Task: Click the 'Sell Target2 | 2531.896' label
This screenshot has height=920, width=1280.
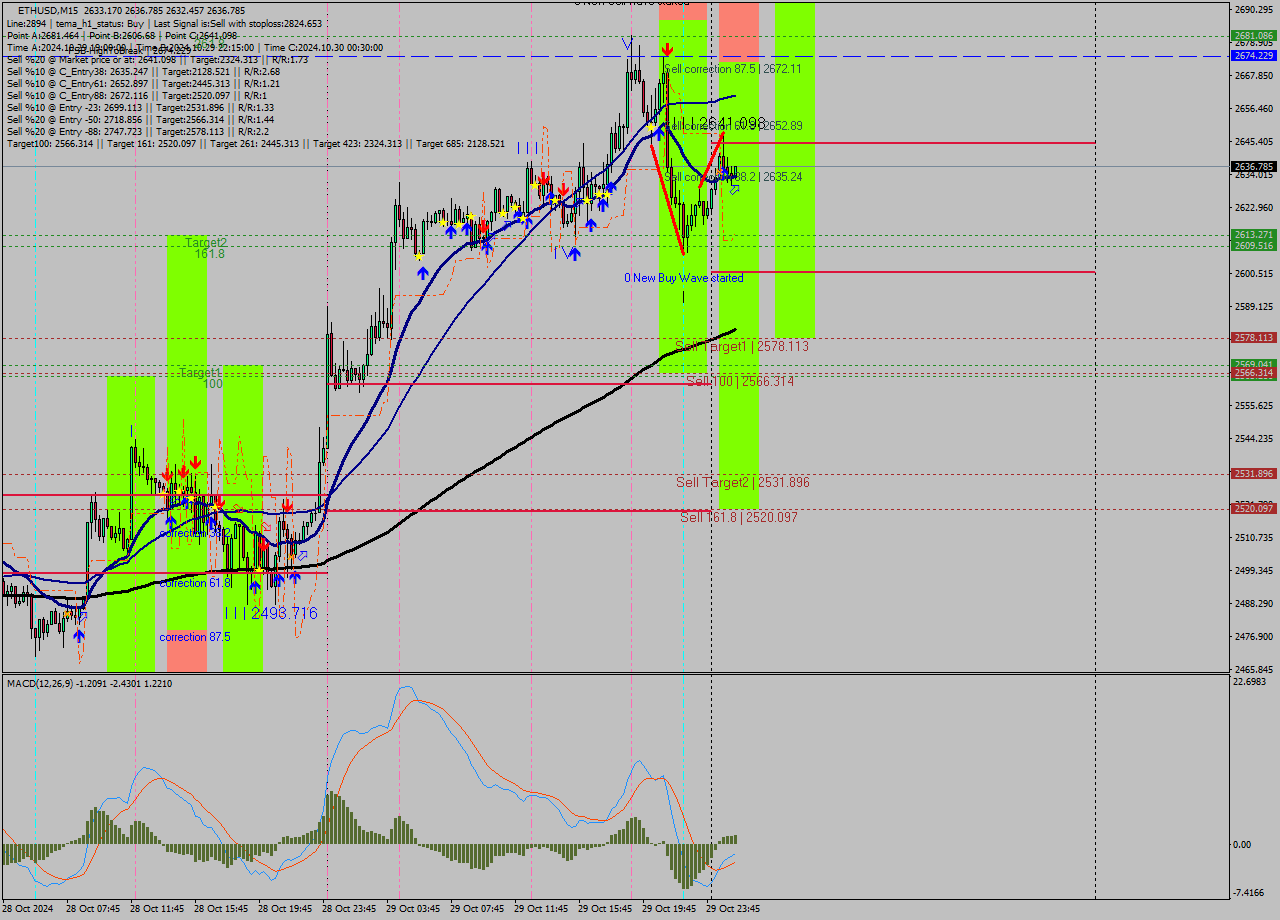Action: [x=743, y=482]
